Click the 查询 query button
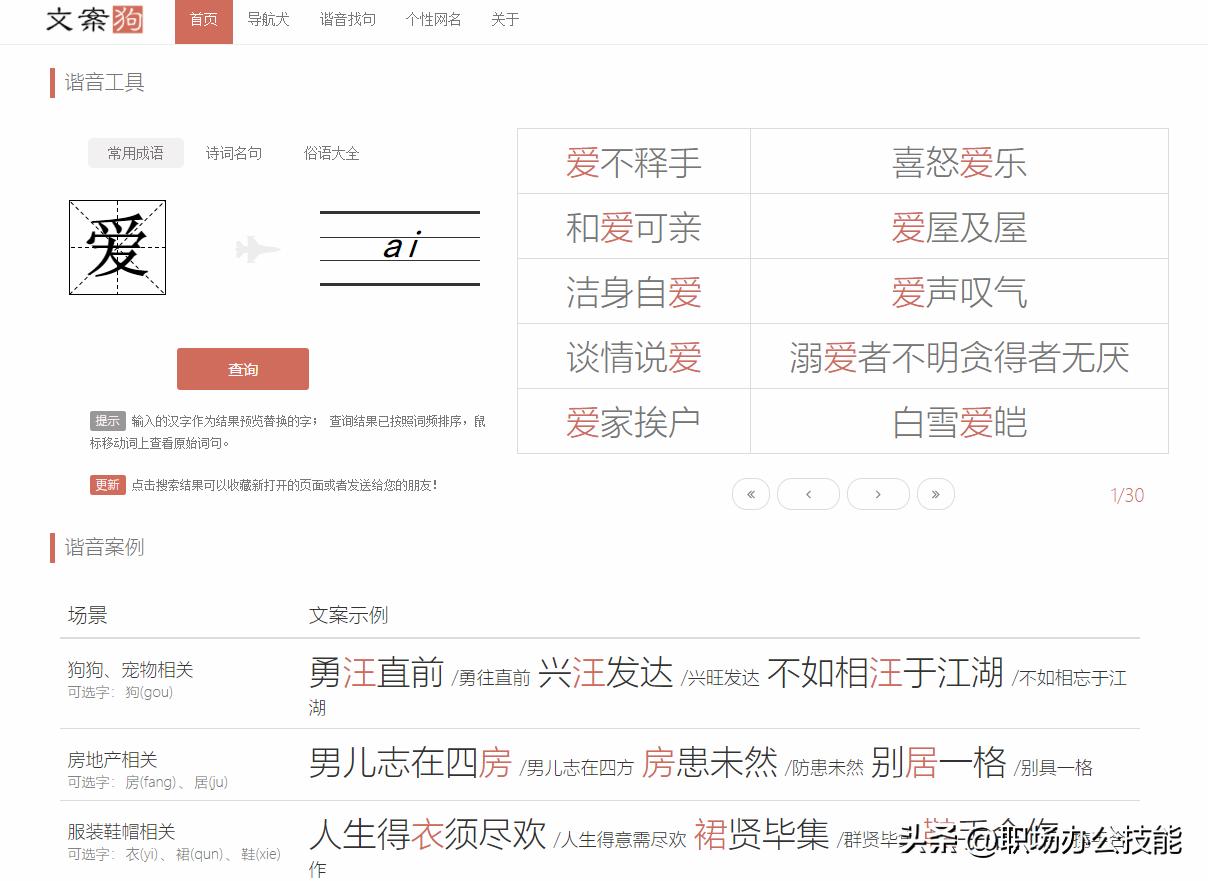 (243, 369)
